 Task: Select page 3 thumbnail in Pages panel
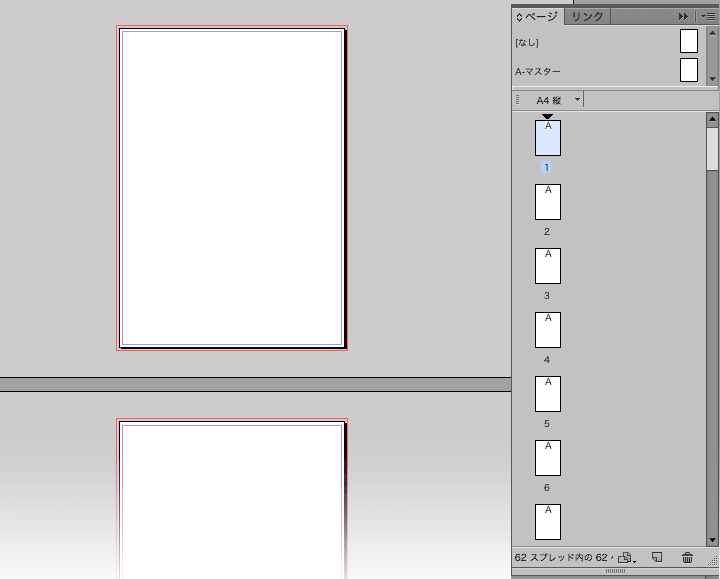tap(547, 266)
